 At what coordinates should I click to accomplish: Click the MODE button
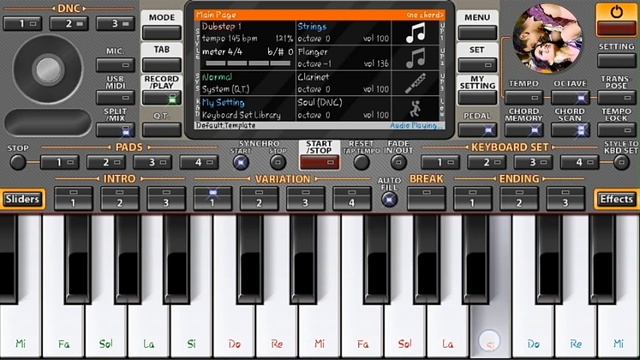point(162,32)
